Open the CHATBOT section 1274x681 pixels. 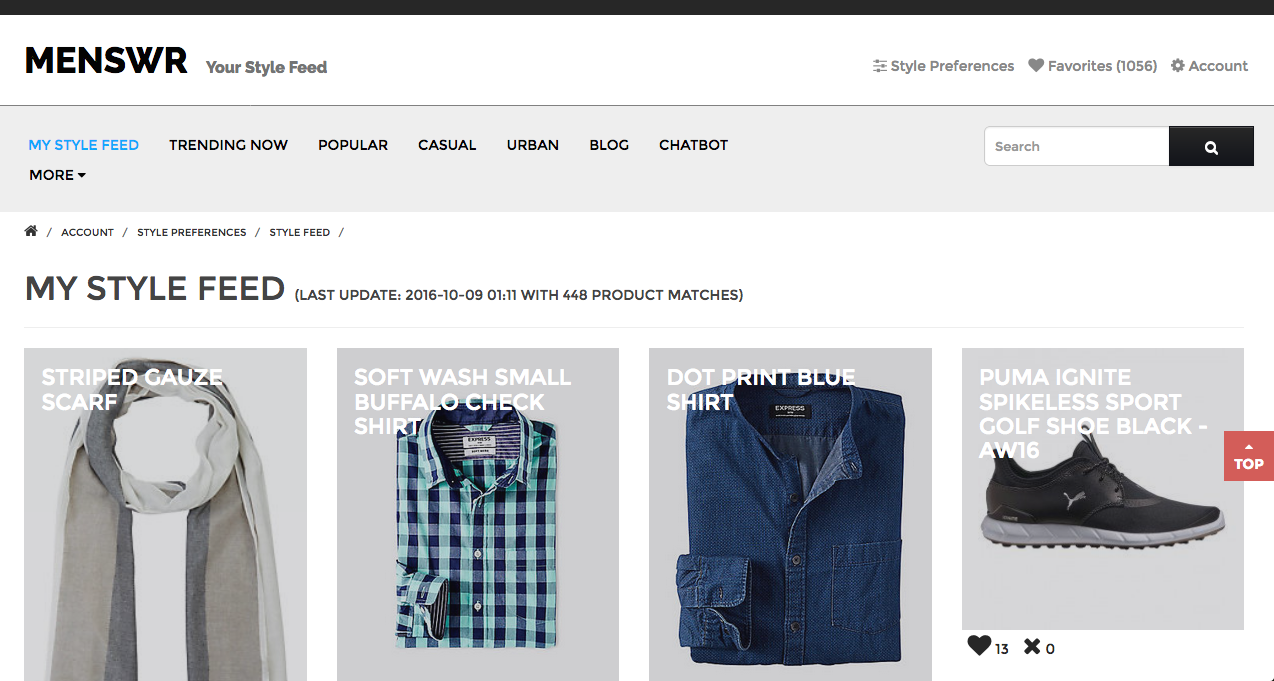coord(693,145)
